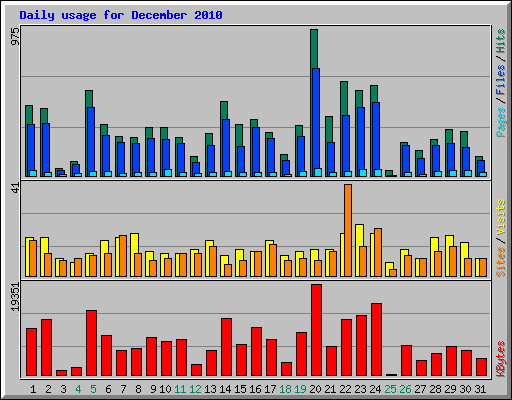The image size is (512, 400).
Task: Click the tallest red KBytes bar for day 20
Action: pyautogui.click(x=316, y=330)
